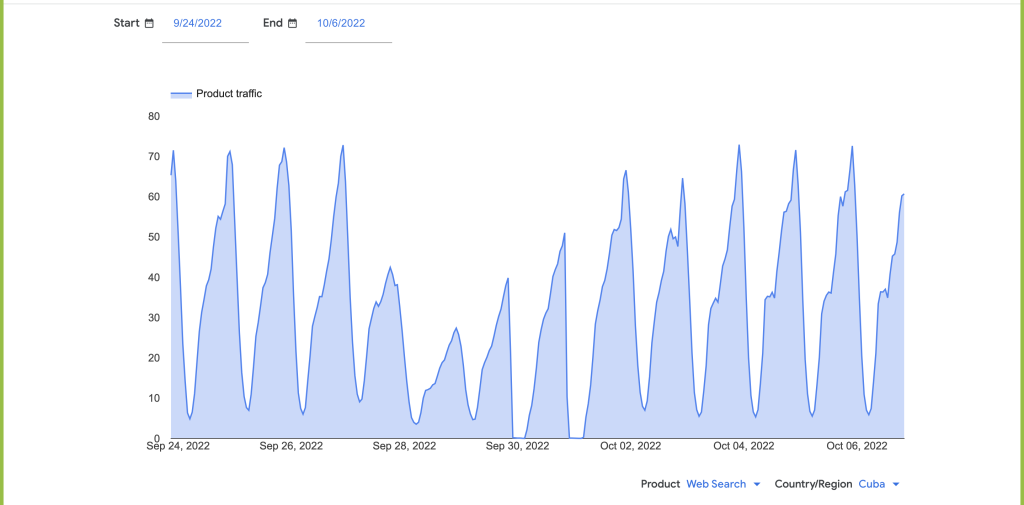Click the 80 value on the y-axis

(x=154, y=116)
